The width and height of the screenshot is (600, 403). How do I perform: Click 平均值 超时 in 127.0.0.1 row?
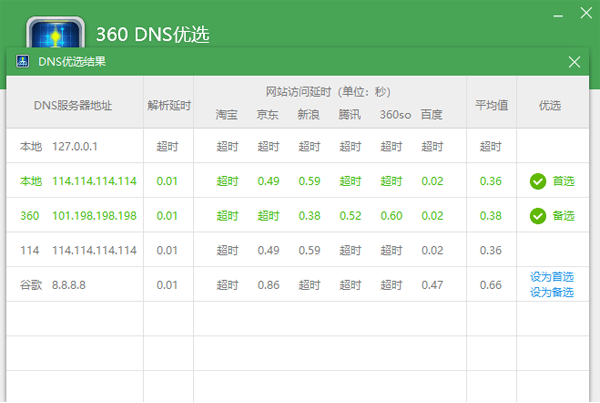[491, 146]
